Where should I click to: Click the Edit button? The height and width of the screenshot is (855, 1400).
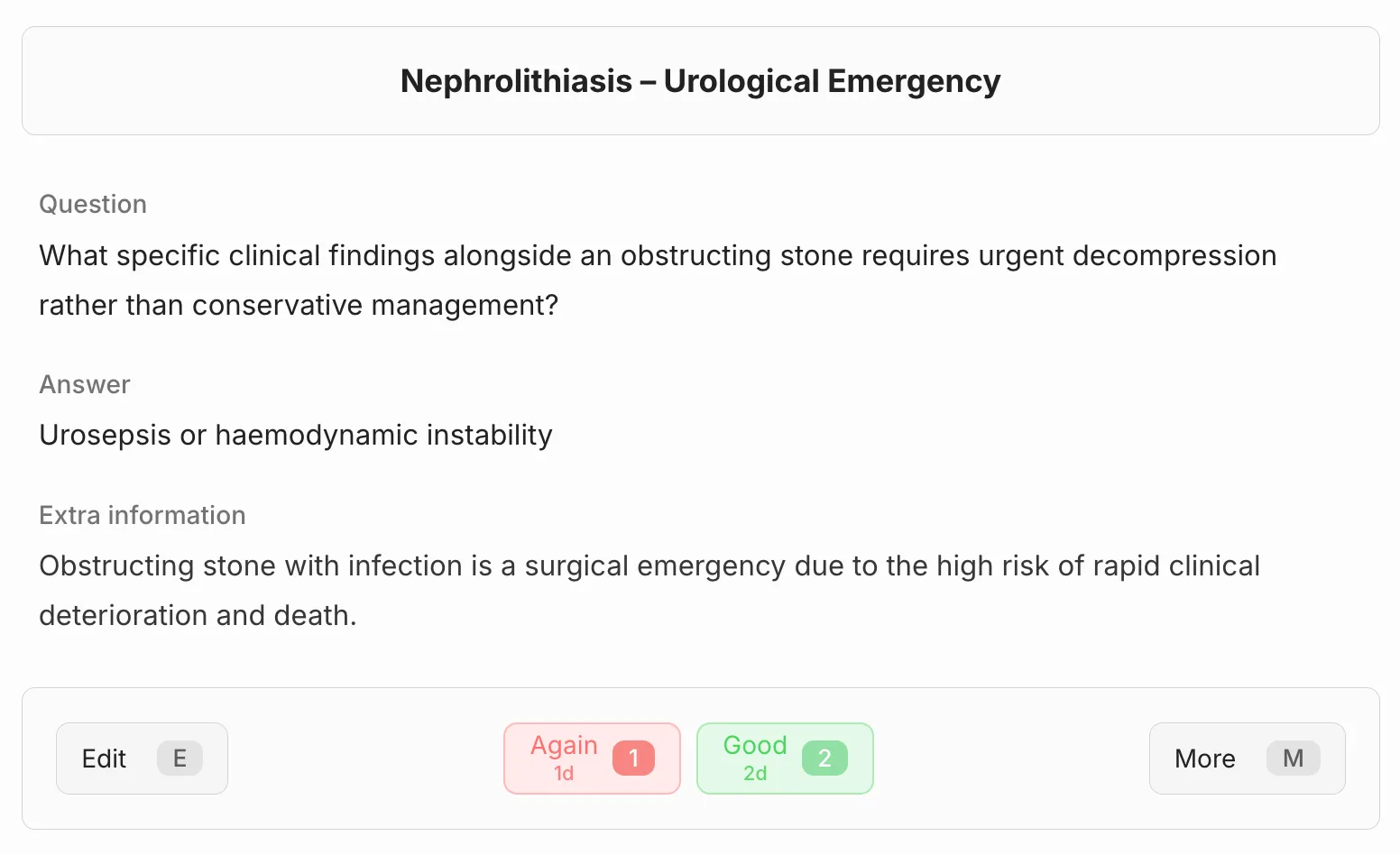pos(142,758)
